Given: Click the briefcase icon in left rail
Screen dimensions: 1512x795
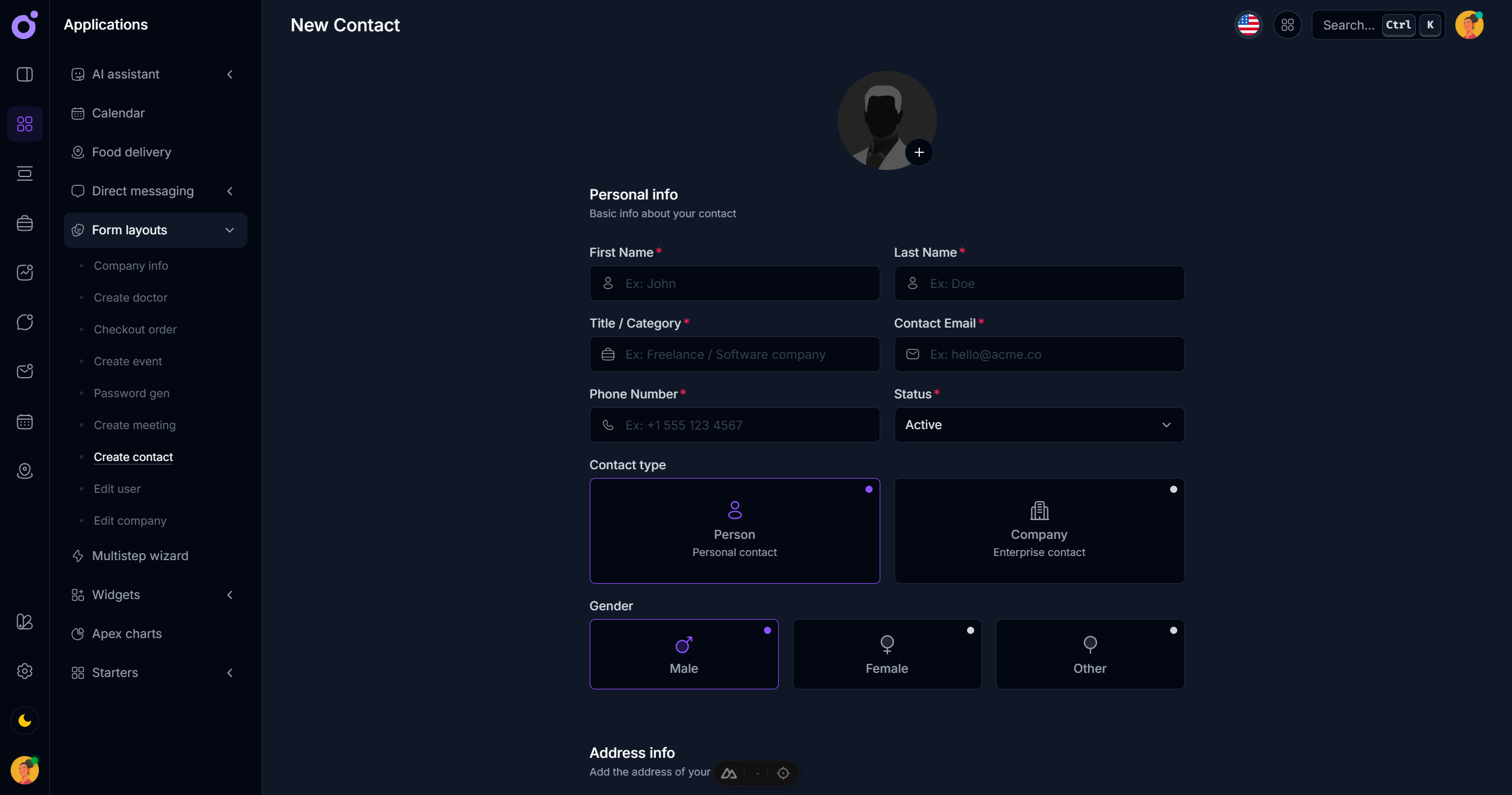Looking at the screenshot, I should click(25, 223).
